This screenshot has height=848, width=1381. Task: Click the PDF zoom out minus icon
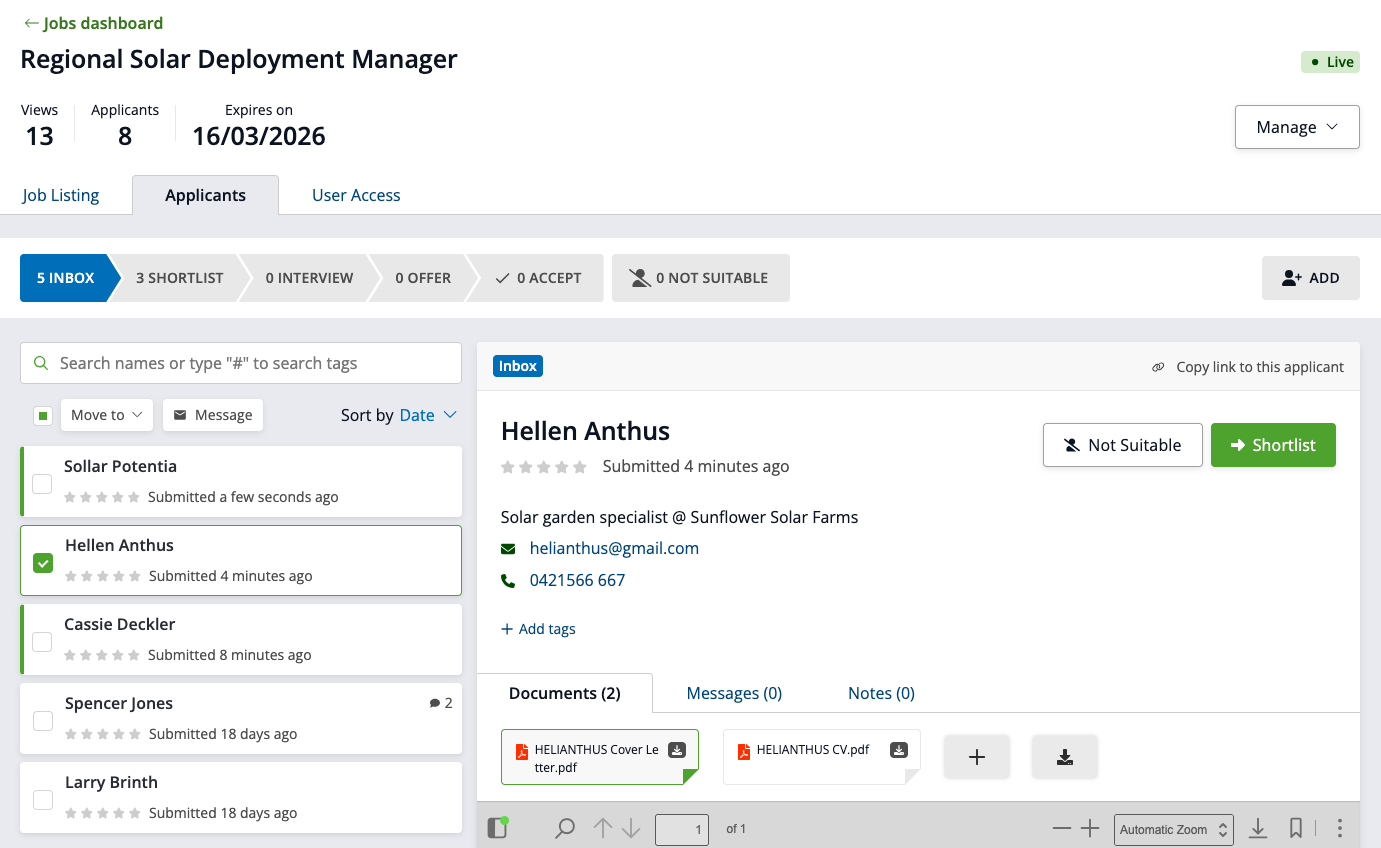(1062, 828)
